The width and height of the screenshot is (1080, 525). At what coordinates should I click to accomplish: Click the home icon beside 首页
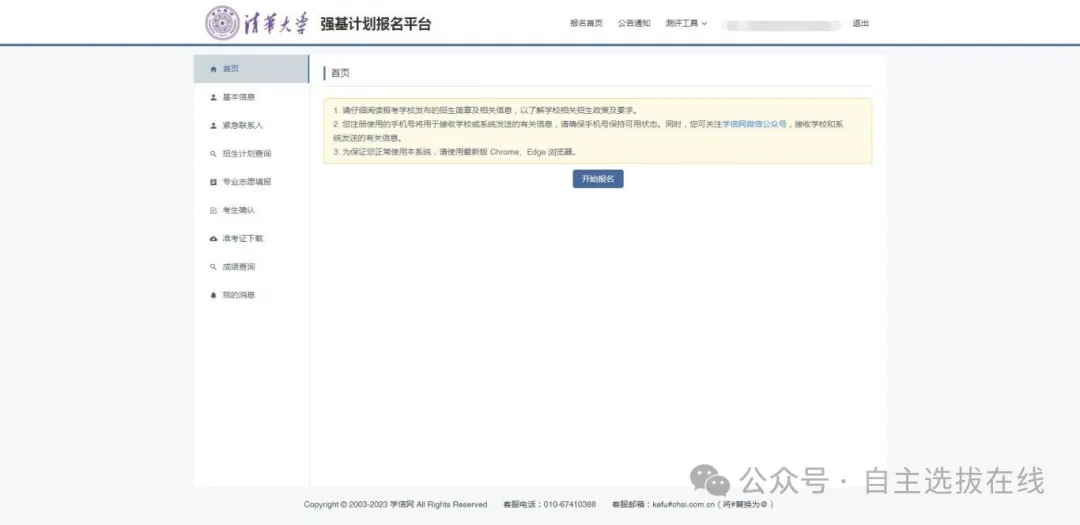[213, 69]
